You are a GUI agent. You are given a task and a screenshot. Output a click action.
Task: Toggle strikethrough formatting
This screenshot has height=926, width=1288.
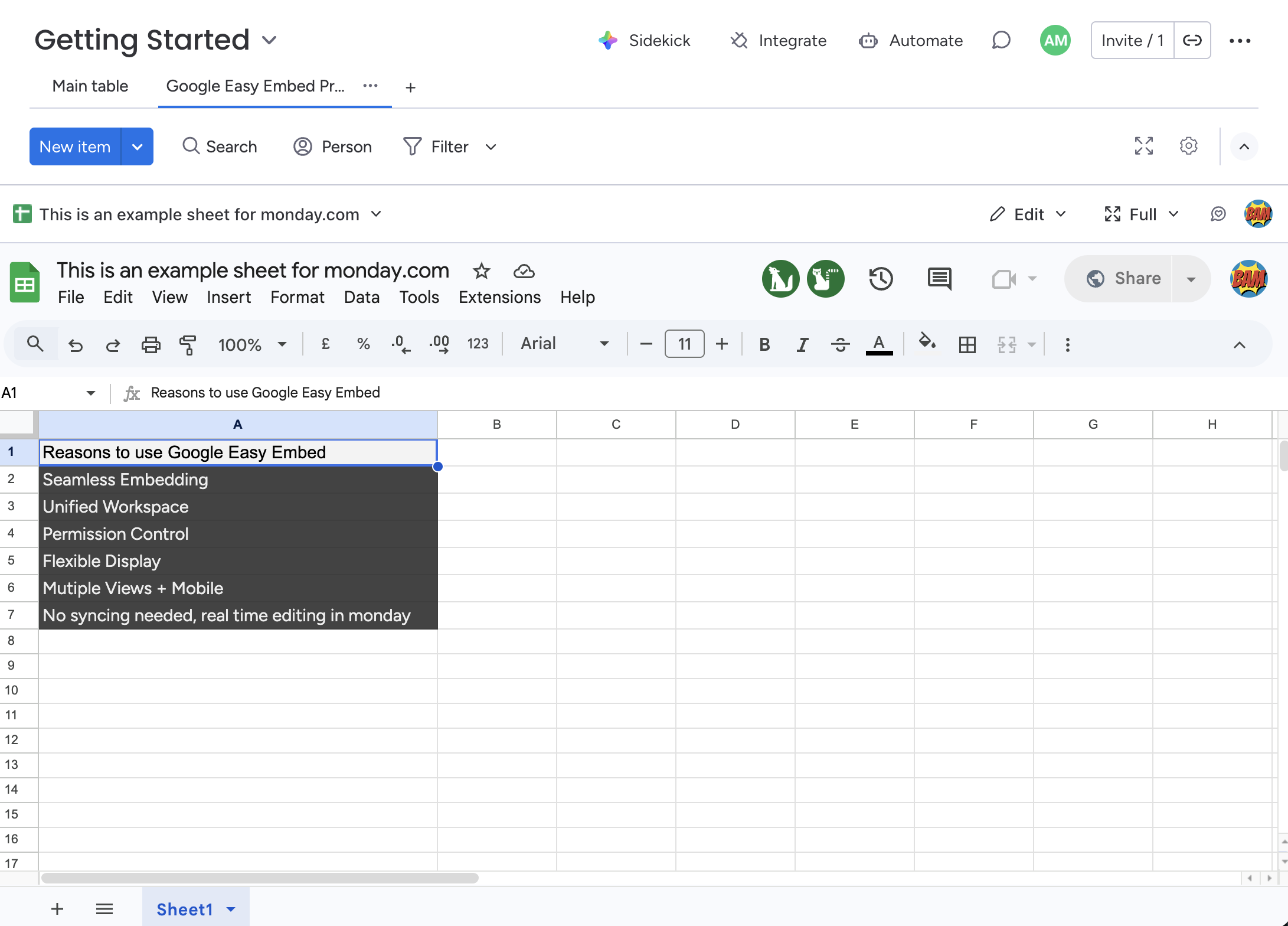840,344
